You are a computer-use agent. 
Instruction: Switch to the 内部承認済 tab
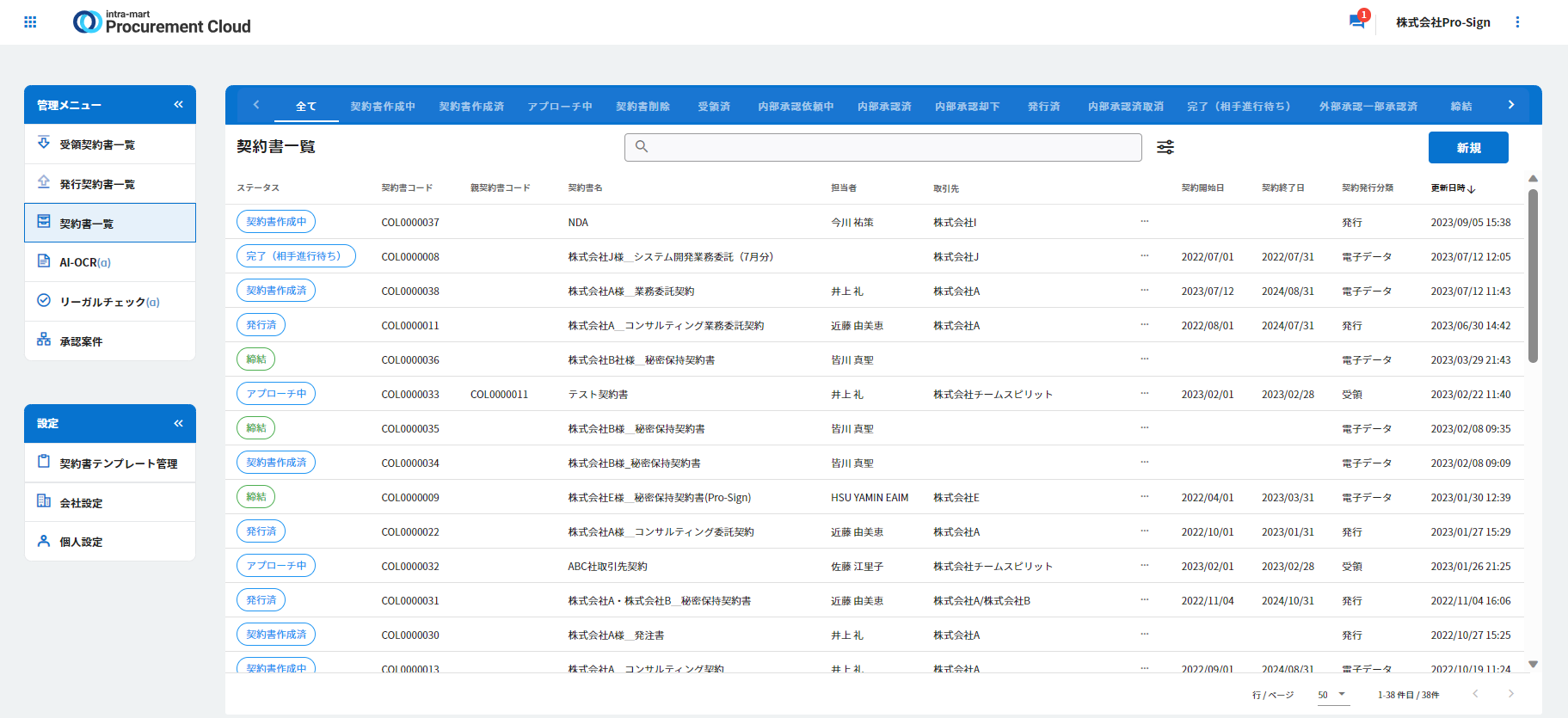(x=884, y=107)
